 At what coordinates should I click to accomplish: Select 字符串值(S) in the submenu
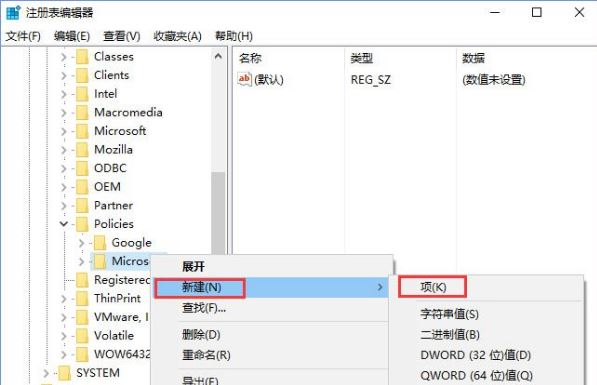(x=487, y=314)
